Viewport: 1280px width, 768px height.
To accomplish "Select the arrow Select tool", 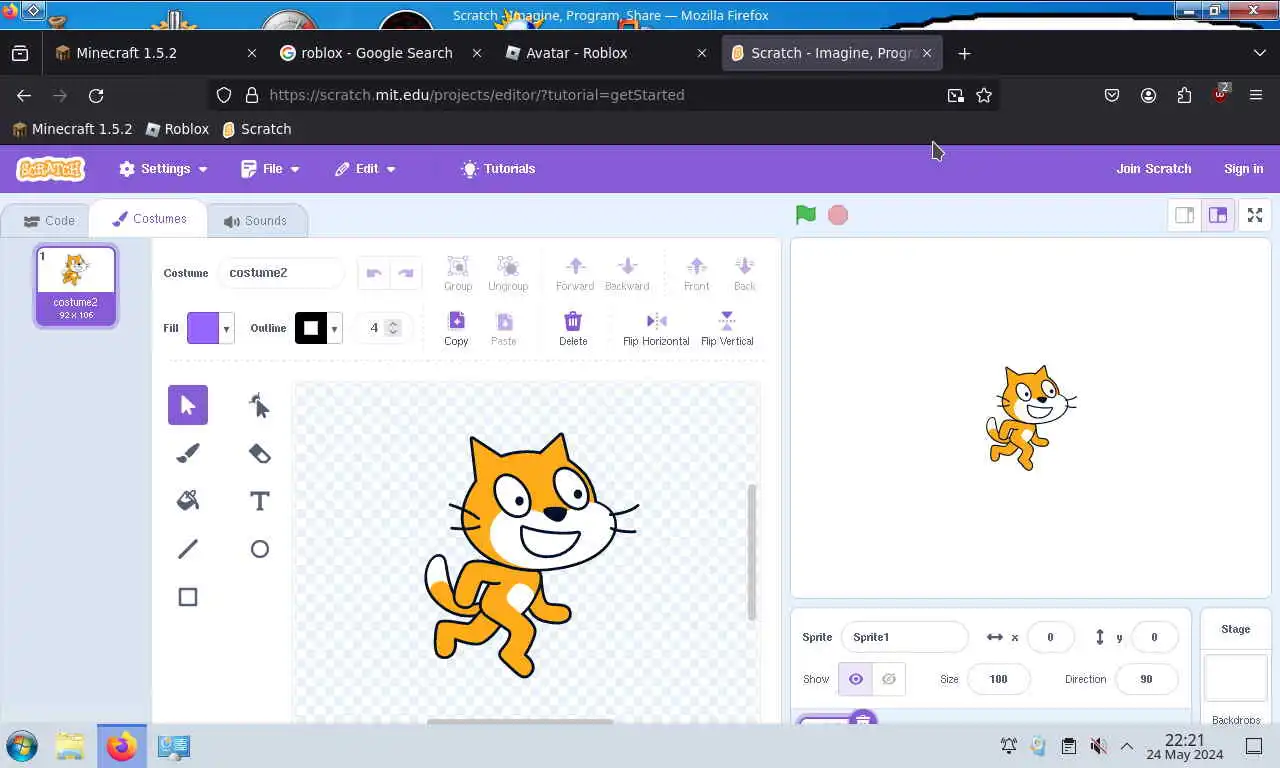I will pos(188,405).
